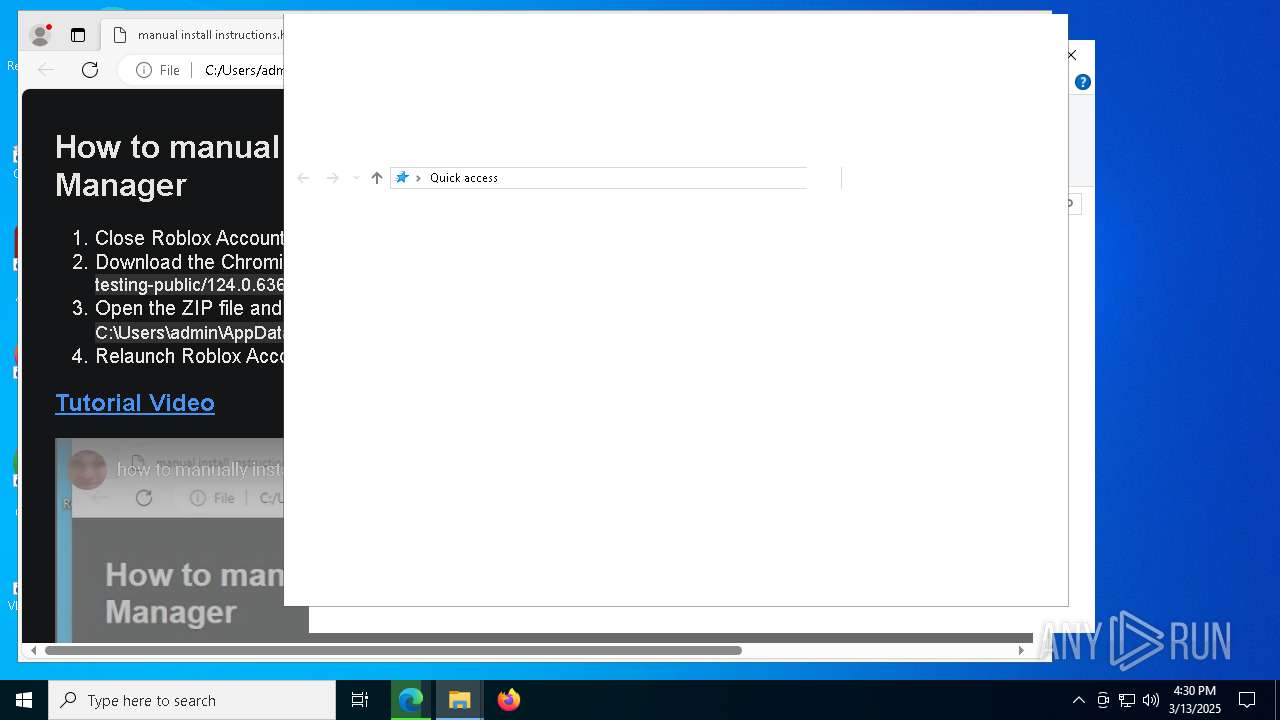Go forward in the file dialog
This screenshot has height=720, width=1280.
(332, 178)
